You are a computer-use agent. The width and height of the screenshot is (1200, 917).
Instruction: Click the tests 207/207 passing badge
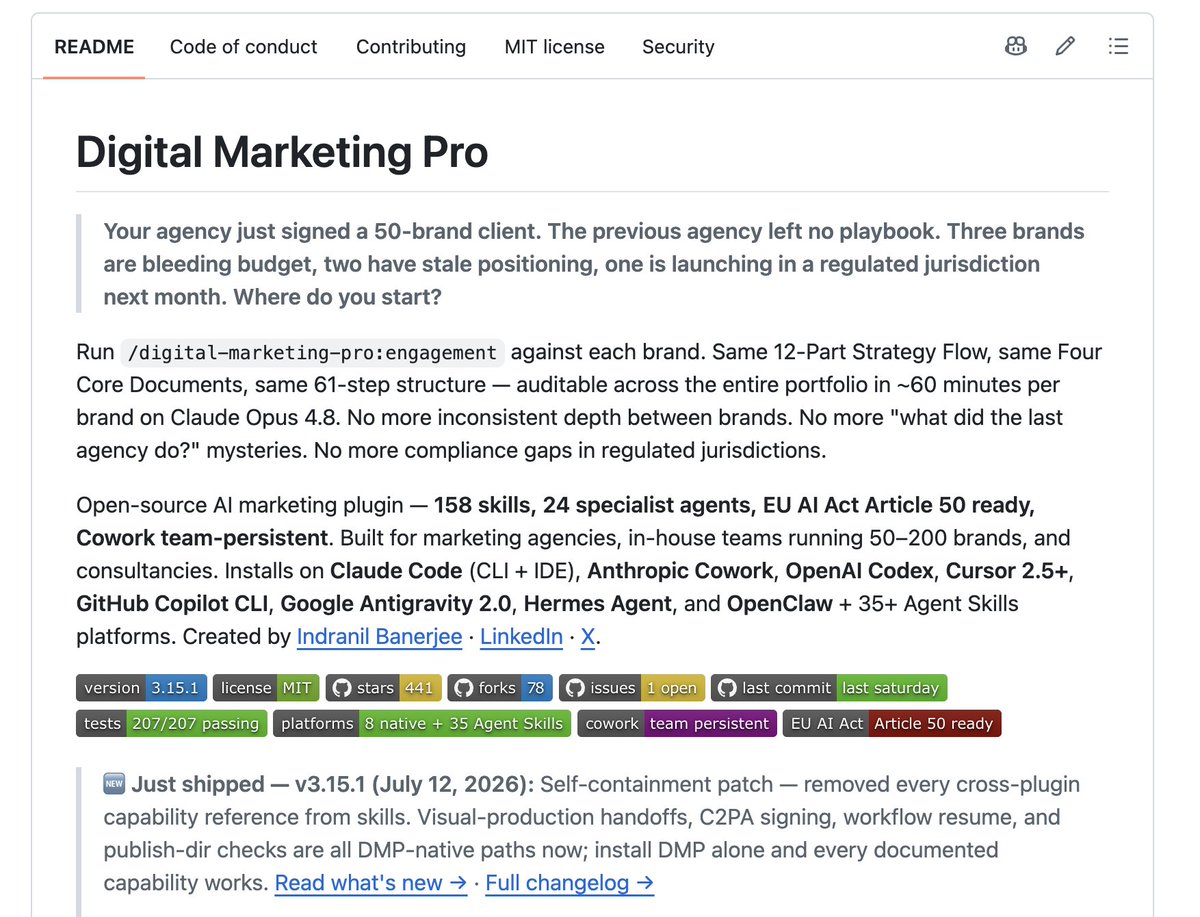[x=172, y=723]
